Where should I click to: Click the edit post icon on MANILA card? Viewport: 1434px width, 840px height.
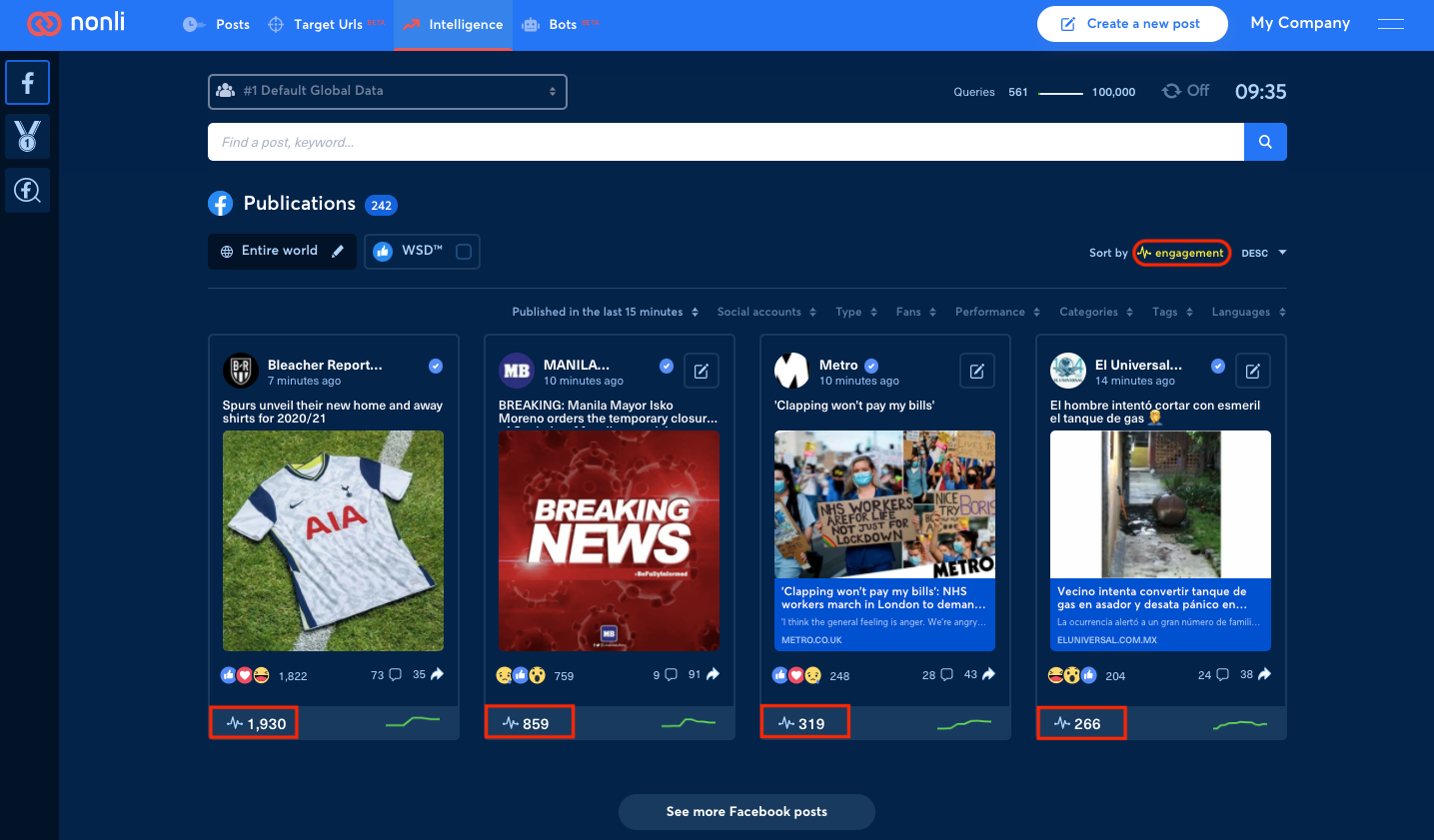point(702,372)
